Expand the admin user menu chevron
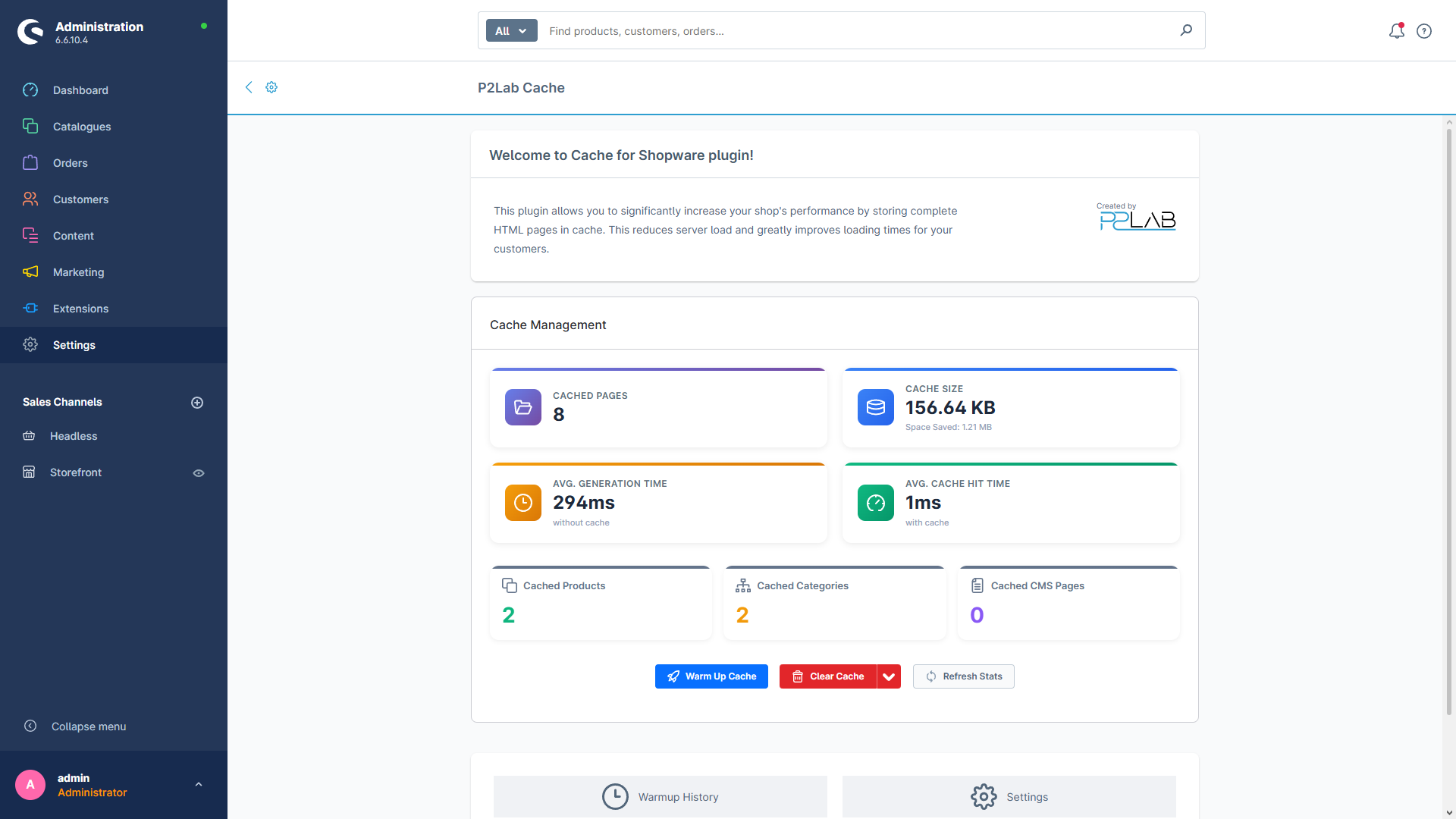The height and width of the screenshot is (819, 1456). click(x=199, y=785)
